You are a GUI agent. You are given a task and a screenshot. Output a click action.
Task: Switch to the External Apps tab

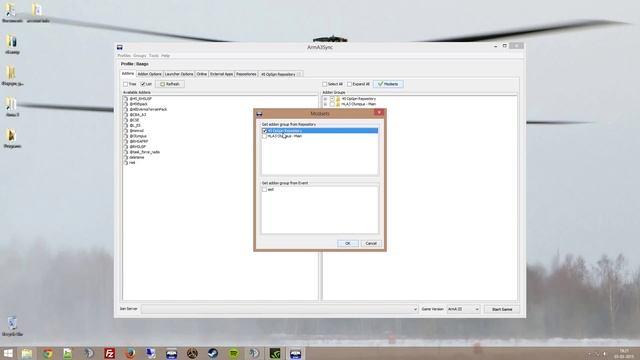click(222, 74)
